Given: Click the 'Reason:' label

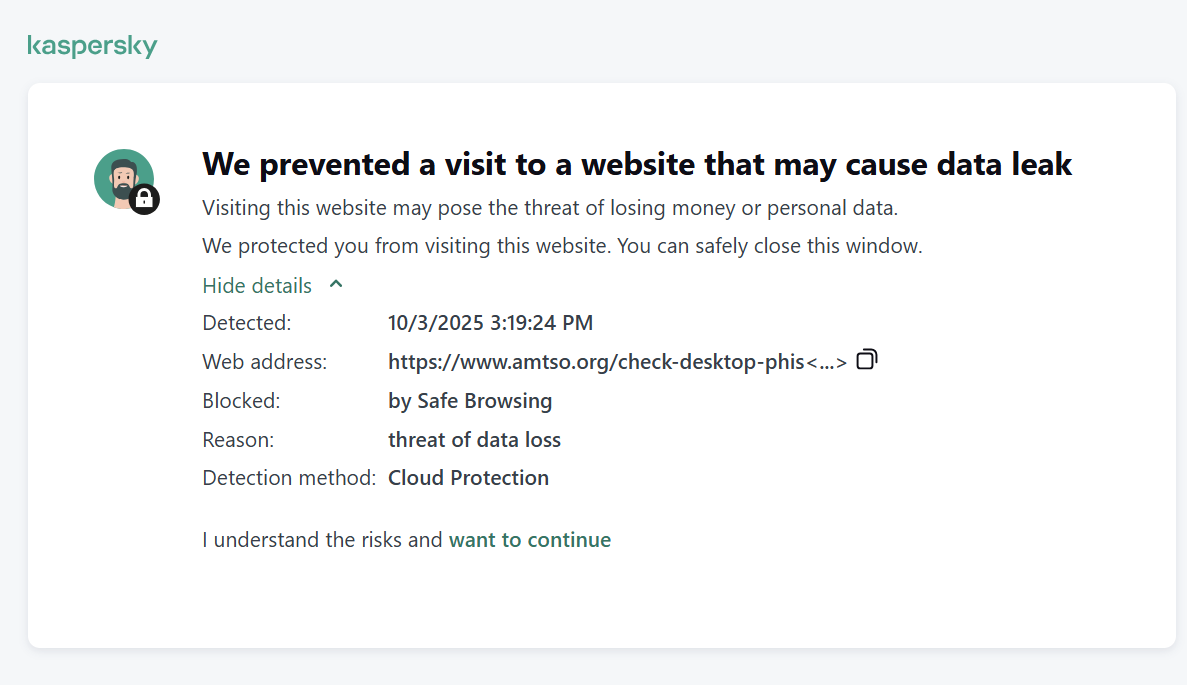Looking at the screenshot, I should click(238, 440).
